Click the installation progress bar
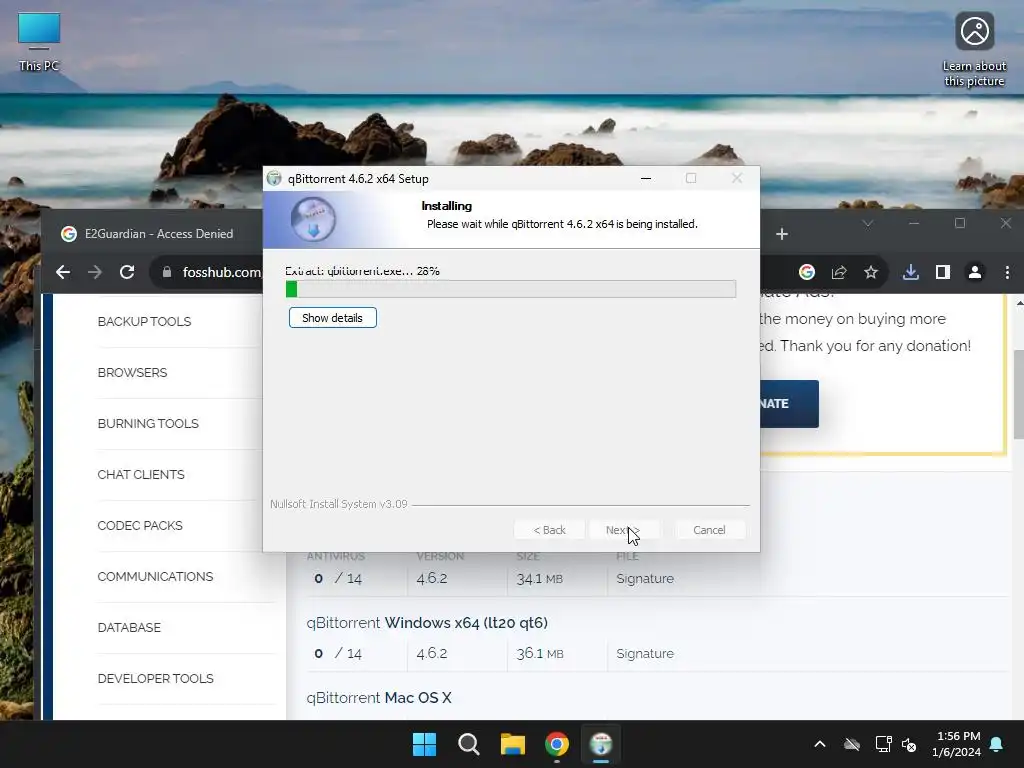Viewport: 1024px width, 768px height. click(511, 289)
